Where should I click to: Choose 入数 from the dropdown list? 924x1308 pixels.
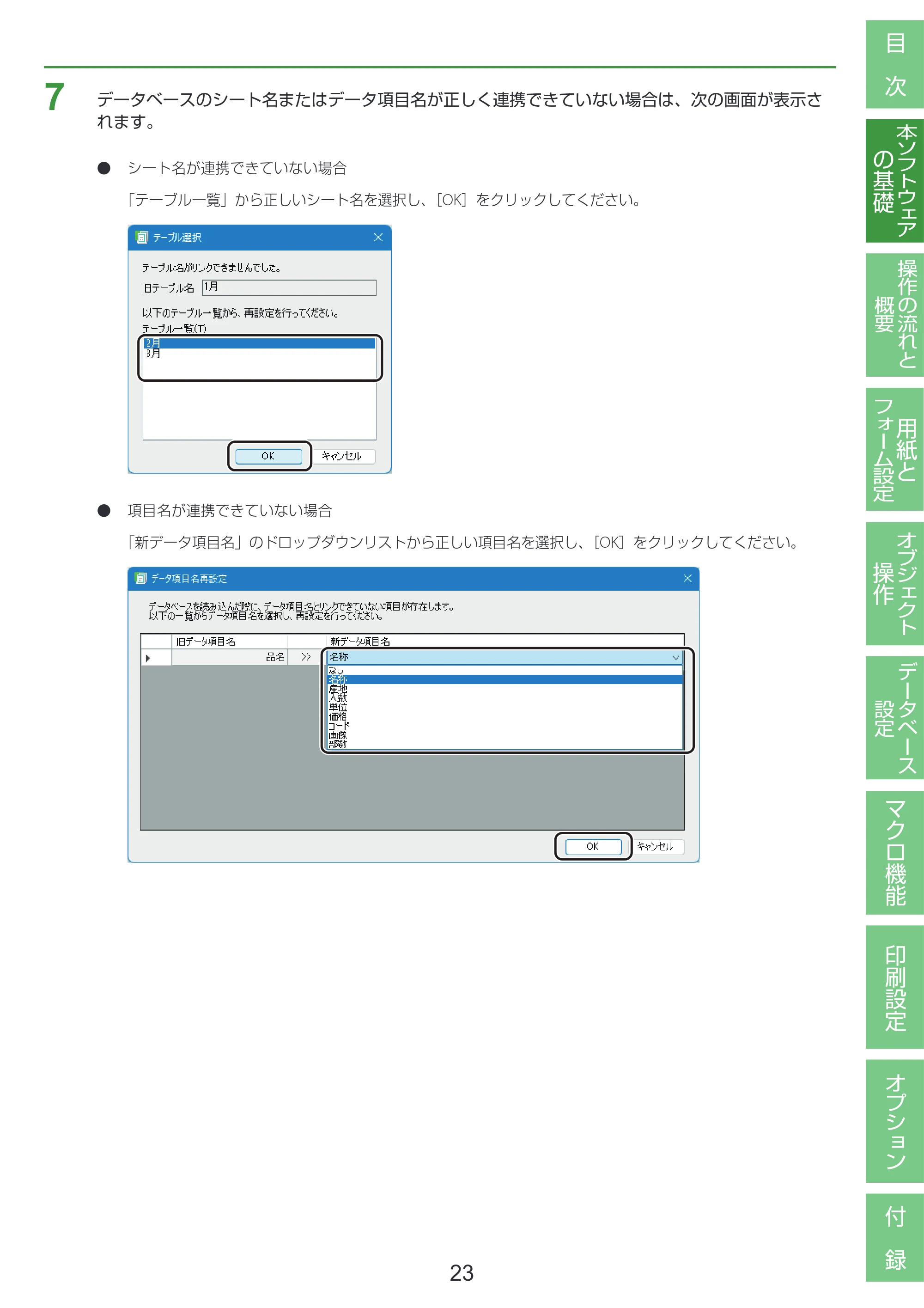[x=505, y=698]
